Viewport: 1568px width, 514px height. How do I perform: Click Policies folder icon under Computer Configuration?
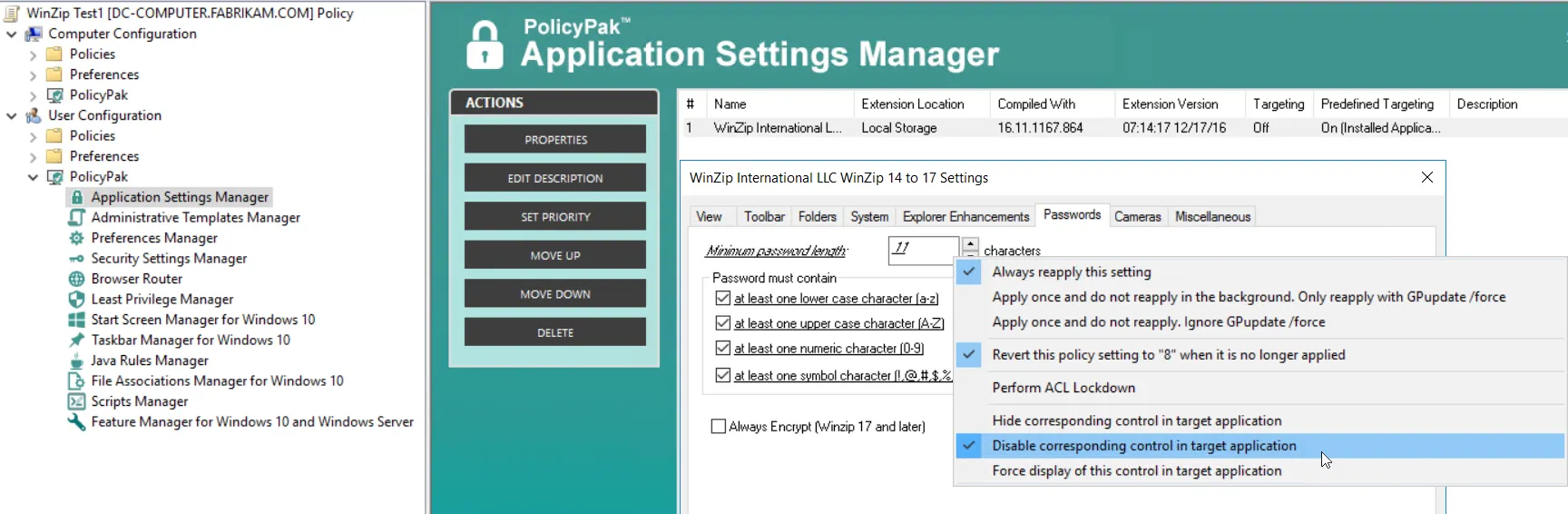click(x=54, y=54)
